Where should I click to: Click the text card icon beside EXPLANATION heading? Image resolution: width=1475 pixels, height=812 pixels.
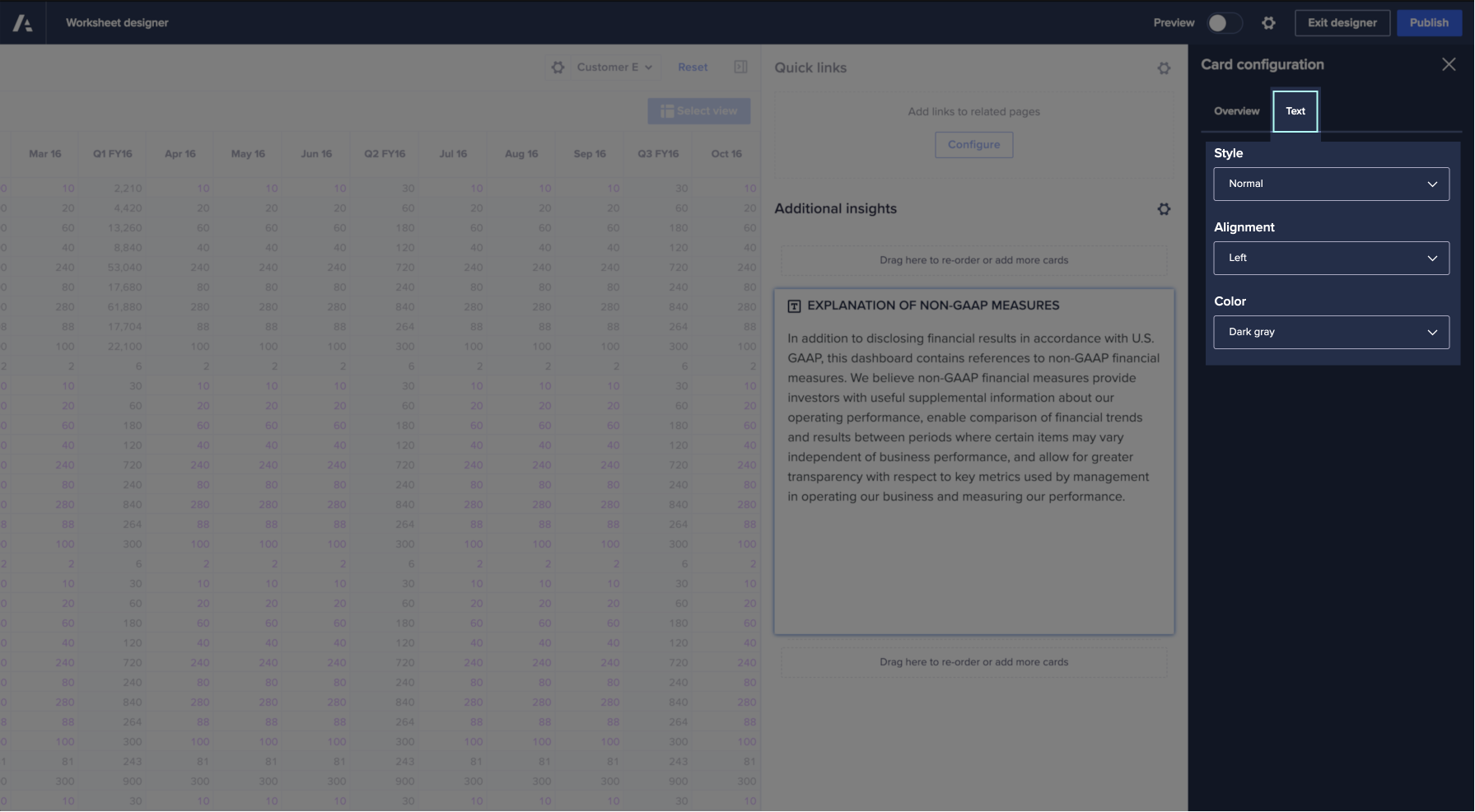coord(794,306)
